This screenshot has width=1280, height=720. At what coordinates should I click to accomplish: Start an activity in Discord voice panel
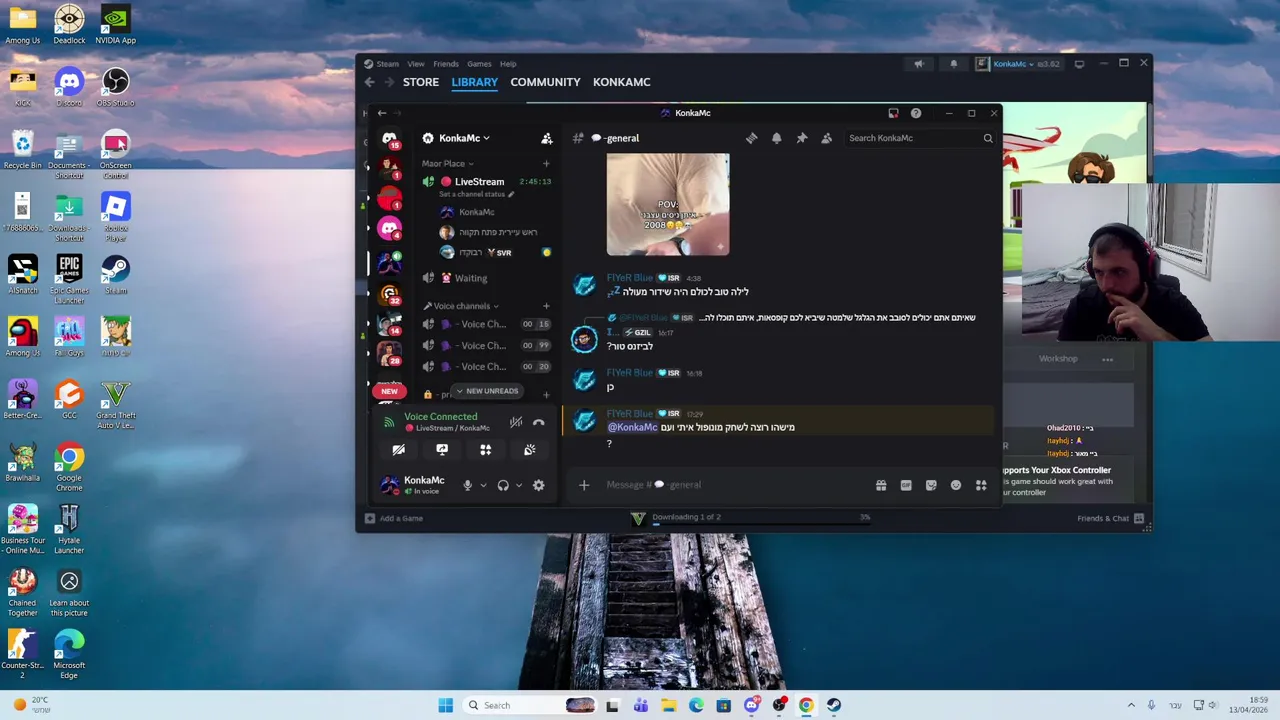click(485, 450)
